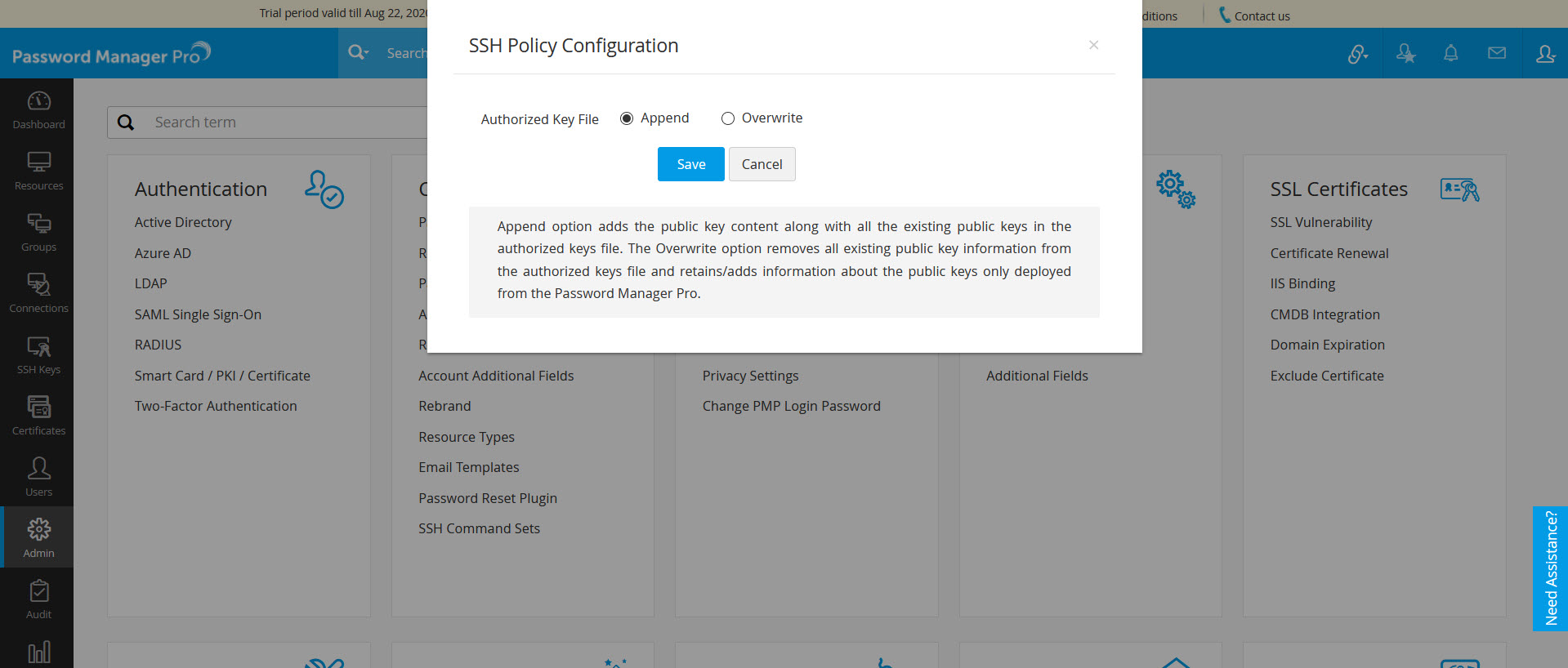Expand the top search options dropdown

point(359,53)
